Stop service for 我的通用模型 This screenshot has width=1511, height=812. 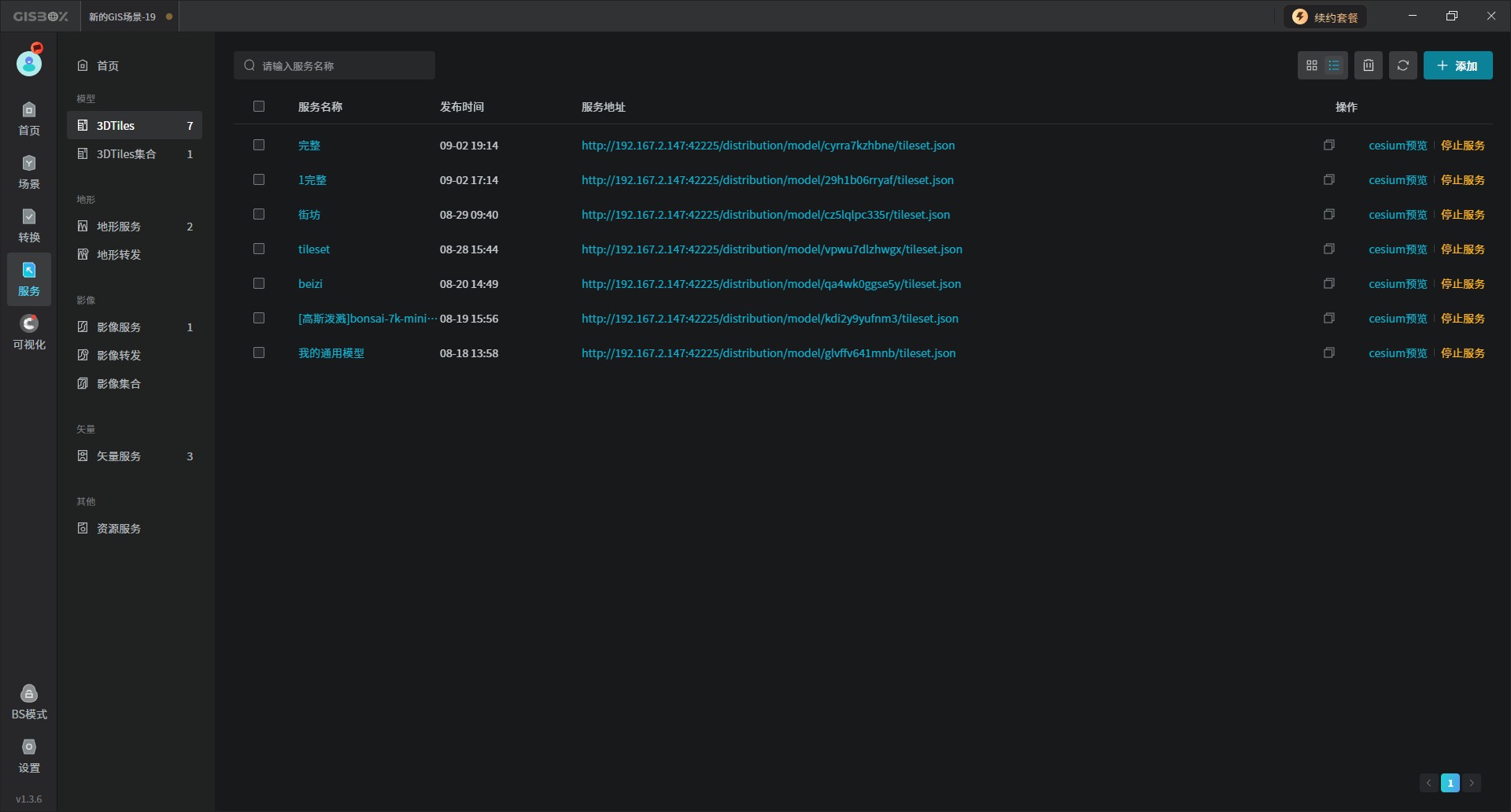pos(1462,353)
